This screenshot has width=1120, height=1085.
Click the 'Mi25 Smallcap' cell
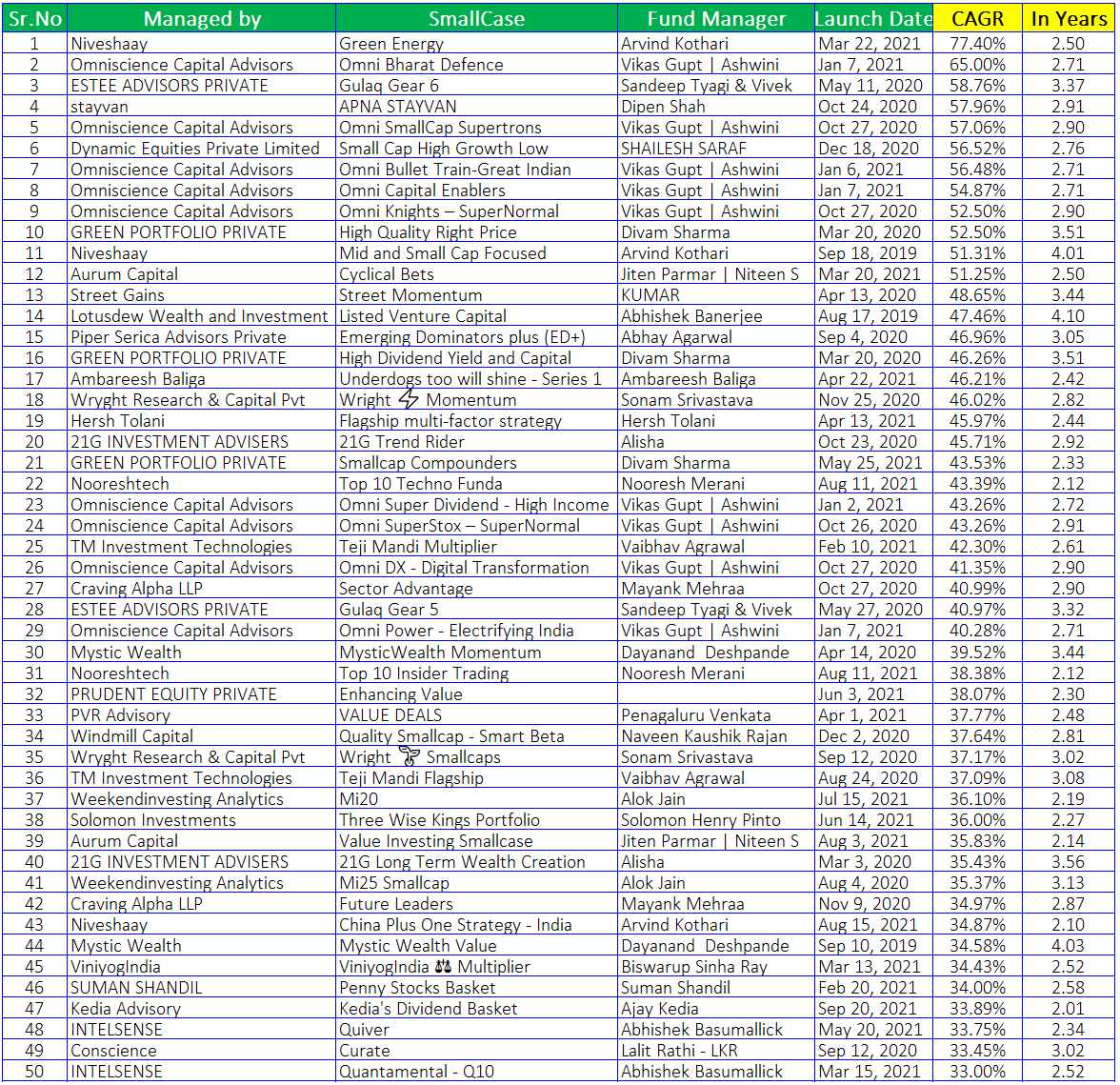pos(476,883)
